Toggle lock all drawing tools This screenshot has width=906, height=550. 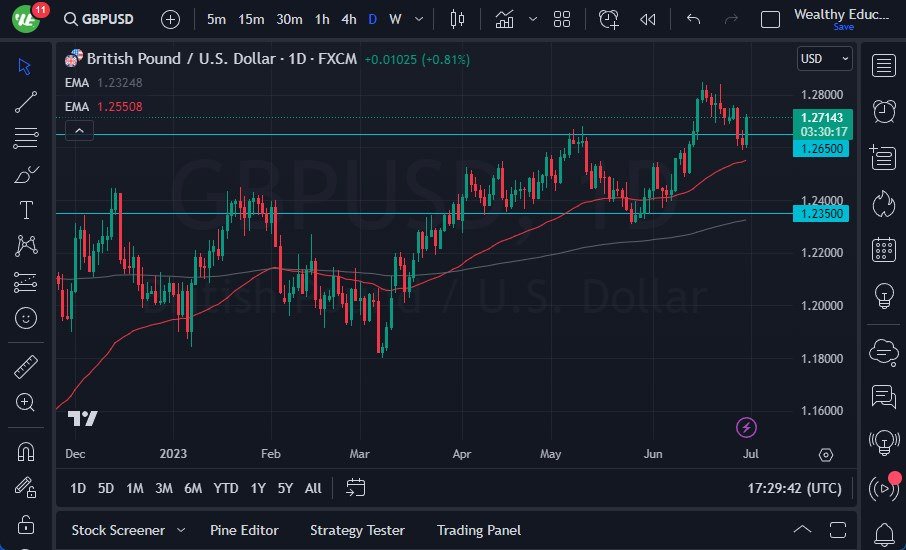coord(26,524)
